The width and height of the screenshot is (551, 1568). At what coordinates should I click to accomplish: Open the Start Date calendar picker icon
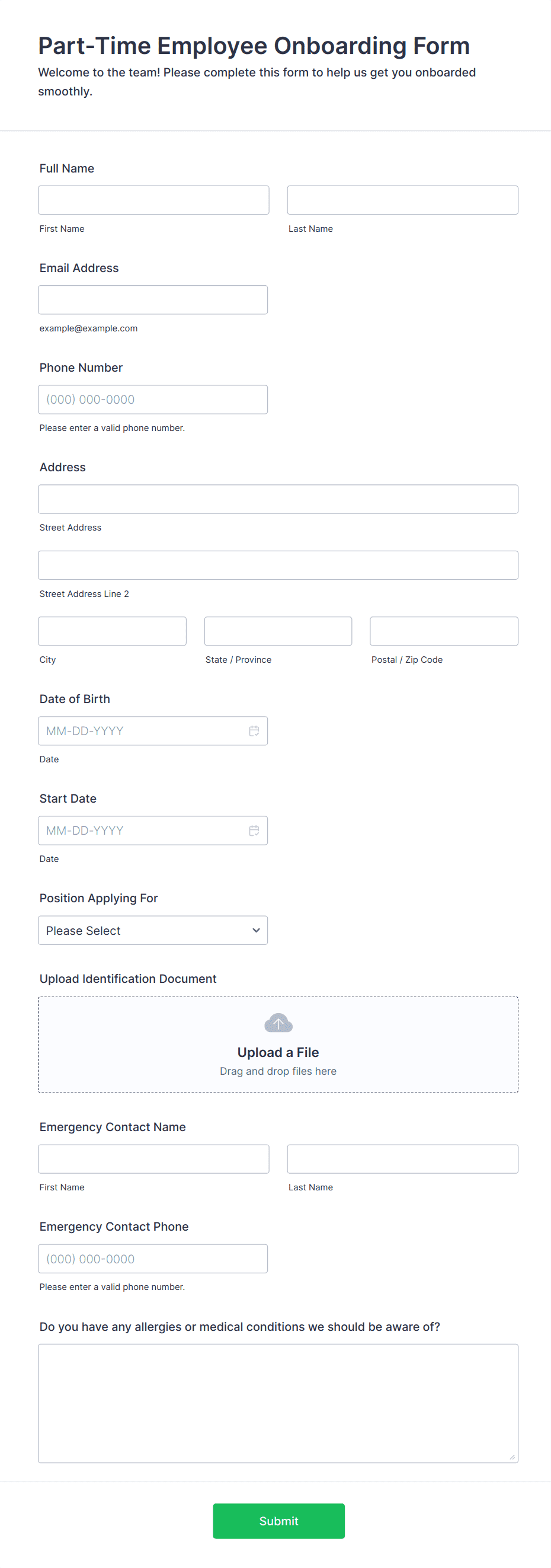[x=254, y=831]
